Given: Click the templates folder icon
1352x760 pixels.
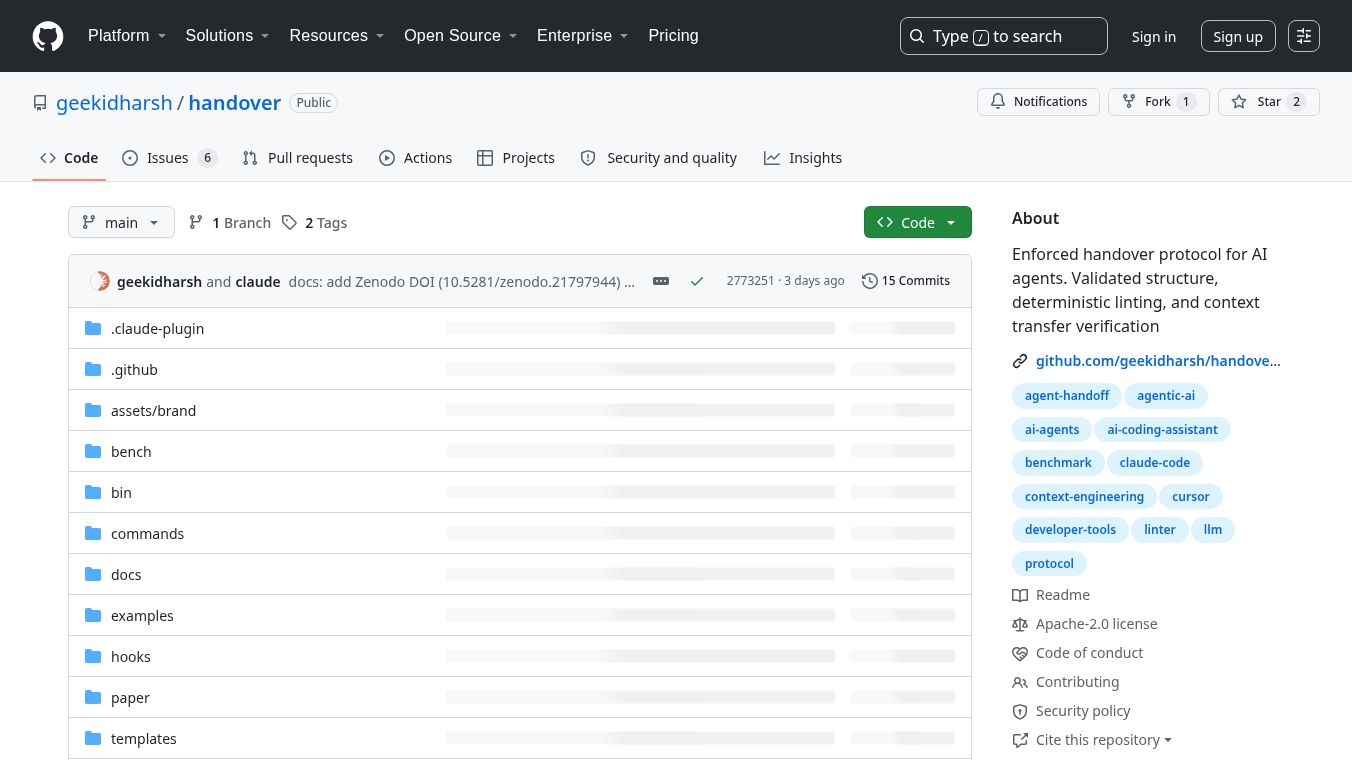Looking at the screenshot, I should (x=94, y=738).
